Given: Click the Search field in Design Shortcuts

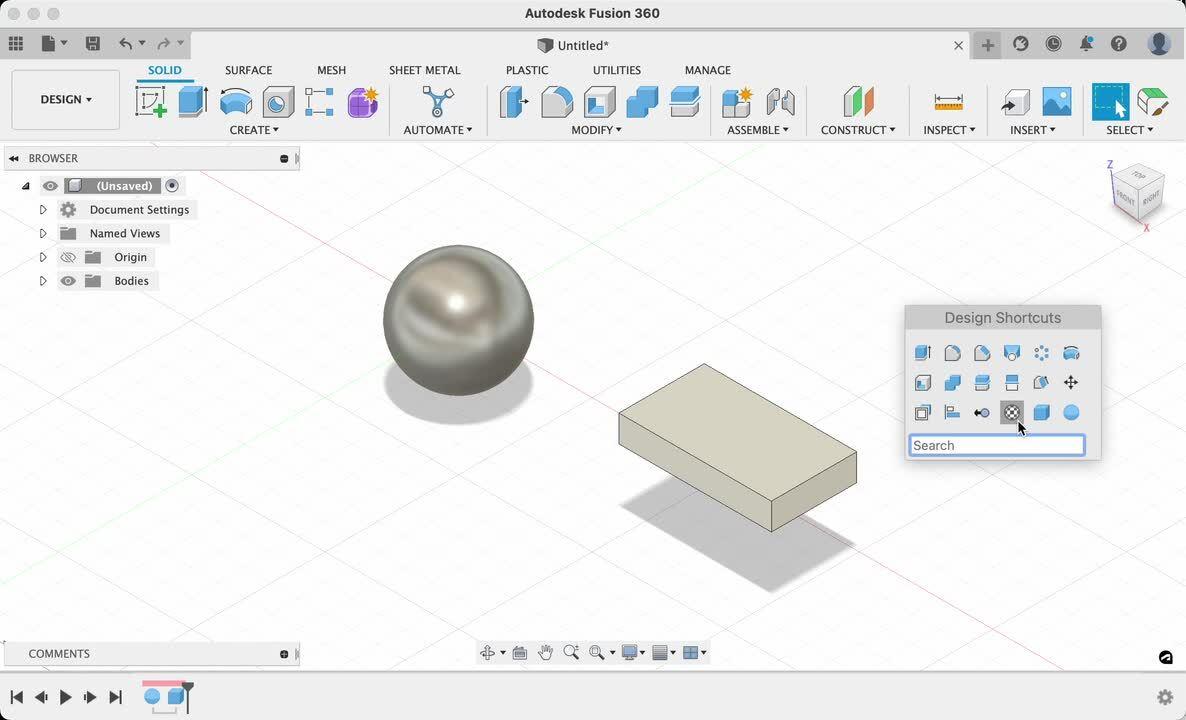Looking at the screenshot, I should pos(997,445).
